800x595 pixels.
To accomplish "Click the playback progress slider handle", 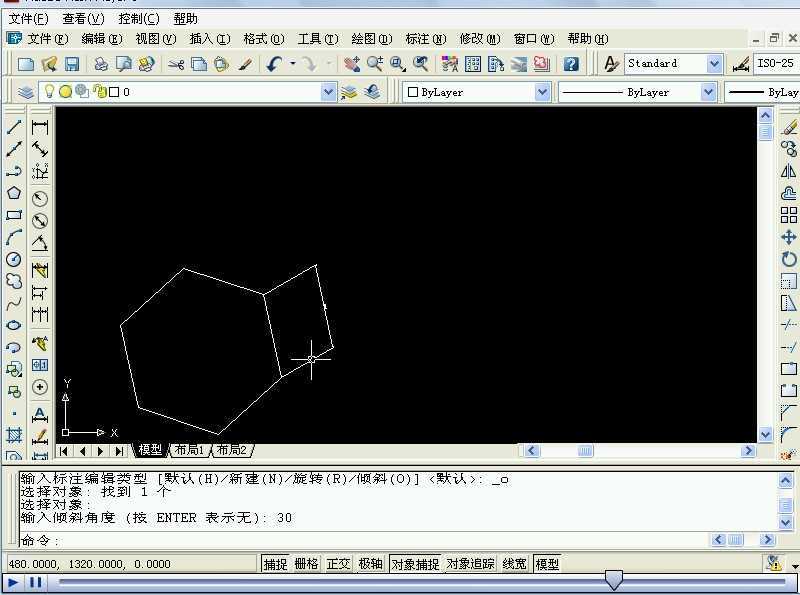I will tap(613, 580).
